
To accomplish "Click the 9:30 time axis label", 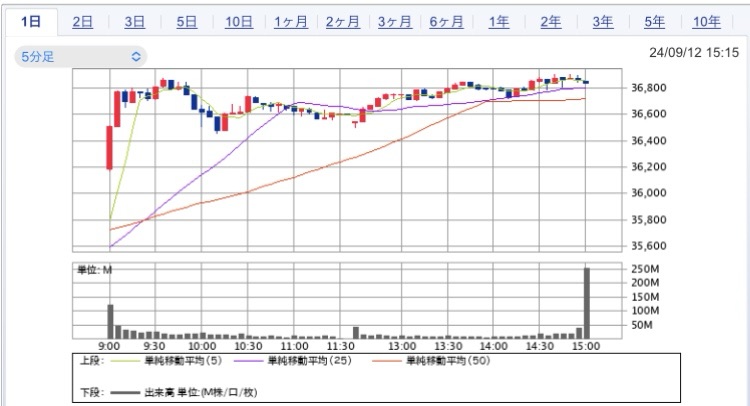I will point(154,346).
